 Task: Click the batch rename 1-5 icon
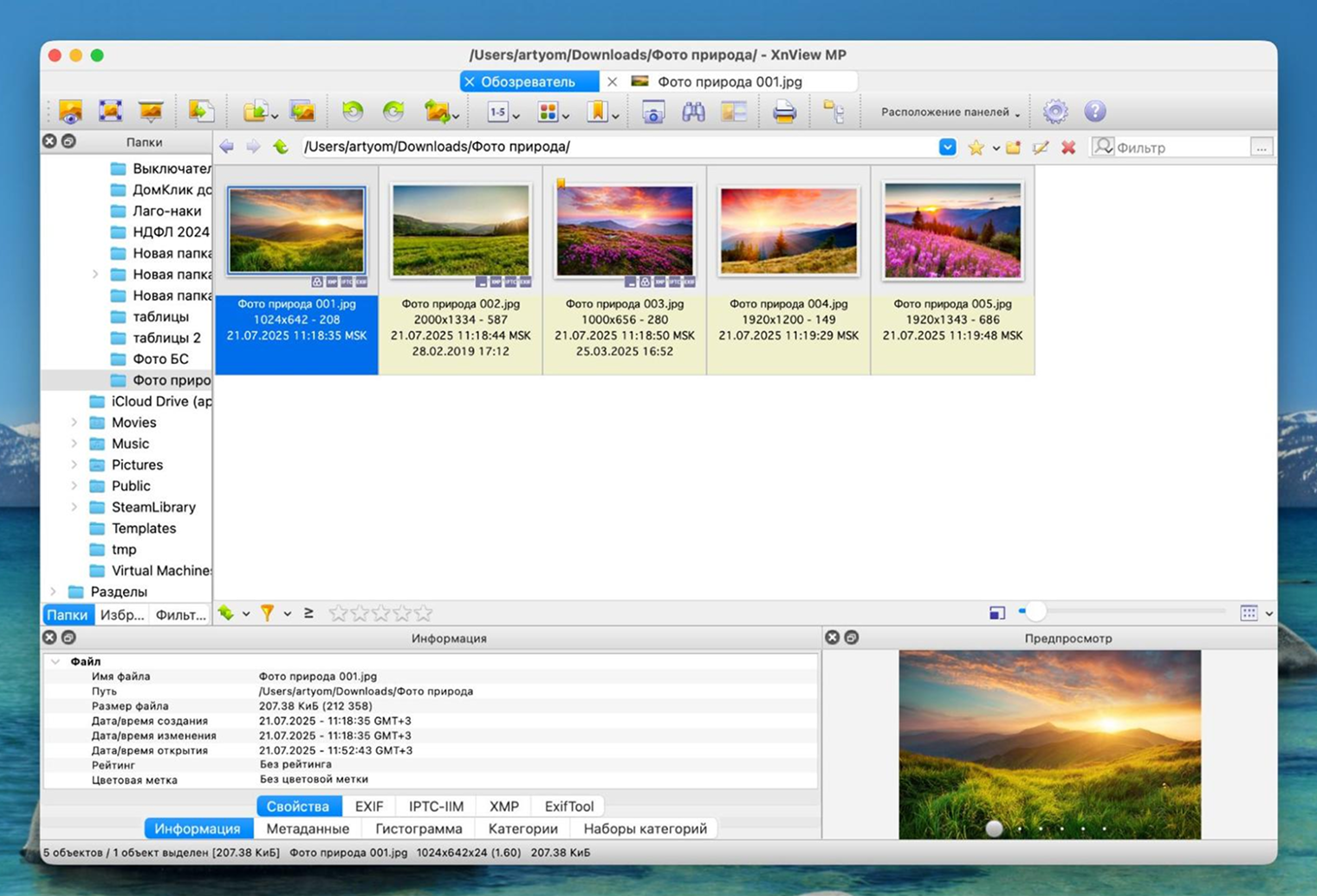[498, 112]
